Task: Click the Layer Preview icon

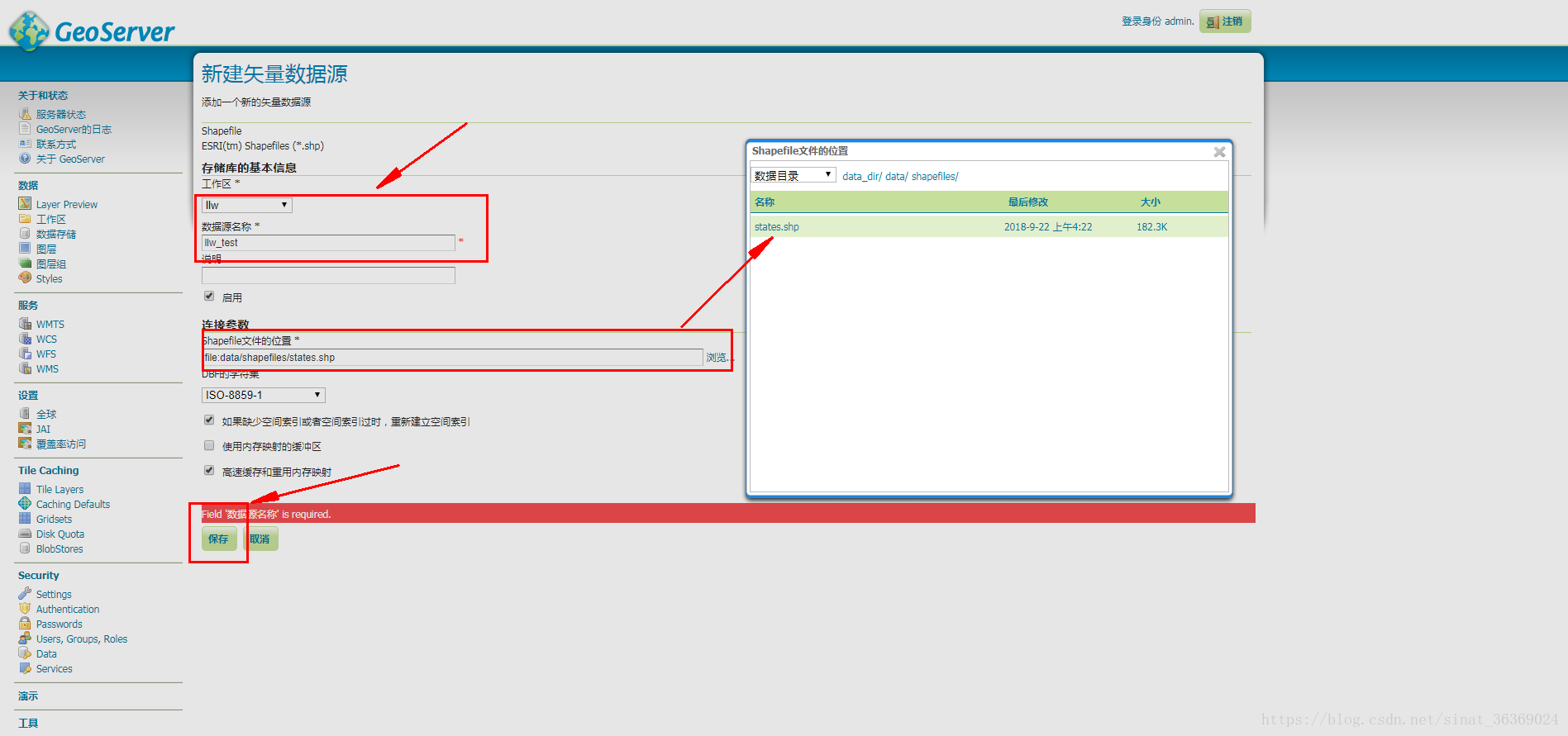Action: 25,204
